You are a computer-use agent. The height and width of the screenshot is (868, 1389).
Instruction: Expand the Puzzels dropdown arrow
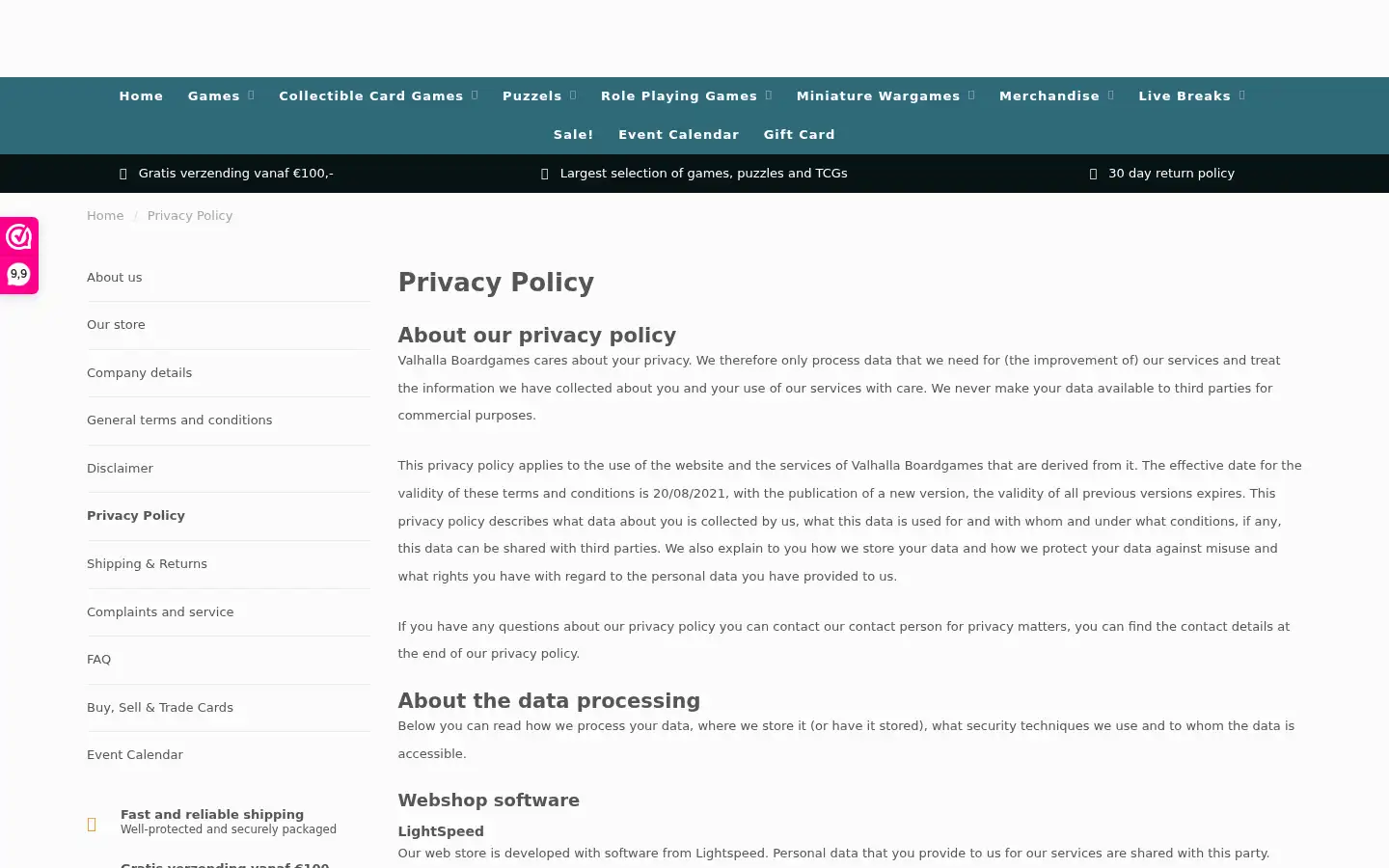pyautogui.click(x=573, y=95)
